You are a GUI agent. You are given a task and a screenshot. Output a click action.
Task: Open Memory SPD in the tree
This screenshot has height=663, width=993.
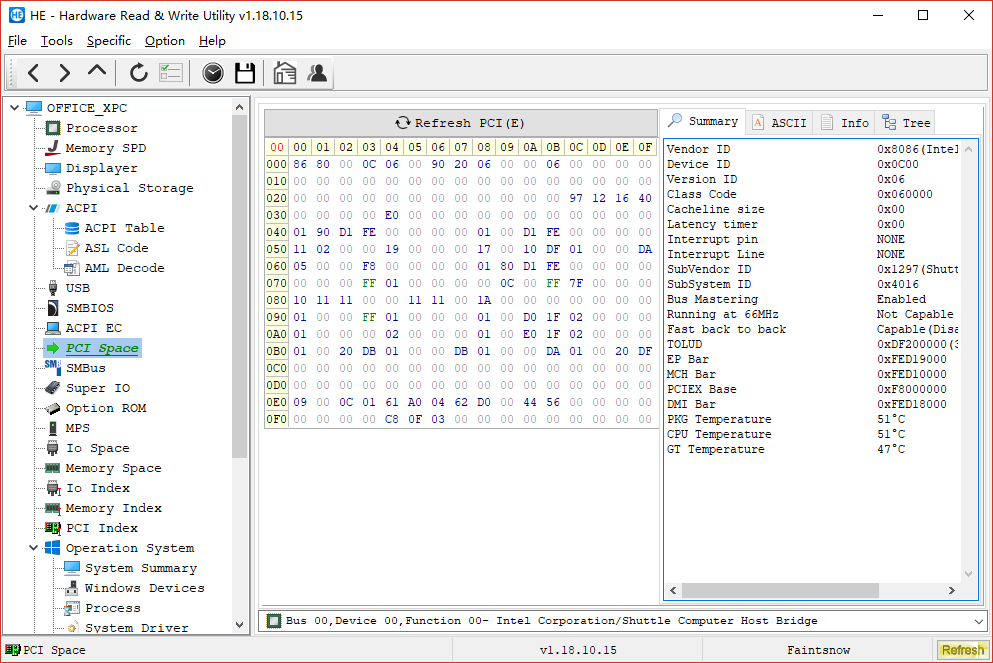point(106,148)
